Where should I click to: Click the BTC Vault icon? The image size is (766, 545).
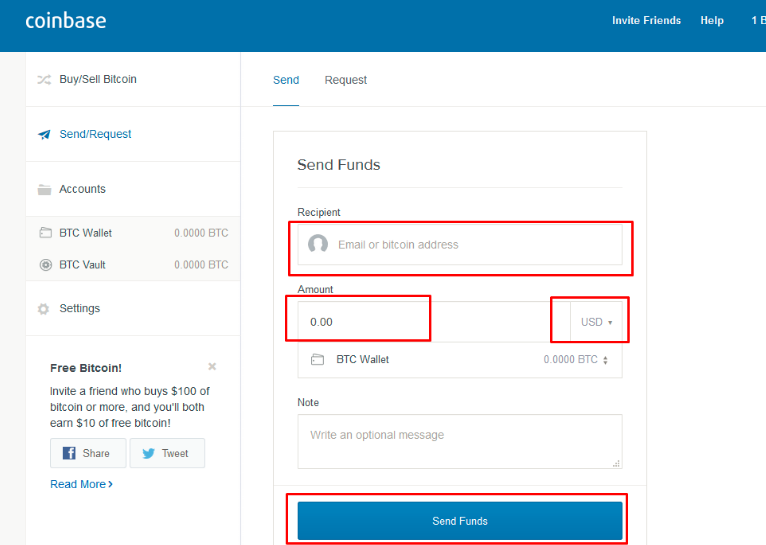click(45, 265)
